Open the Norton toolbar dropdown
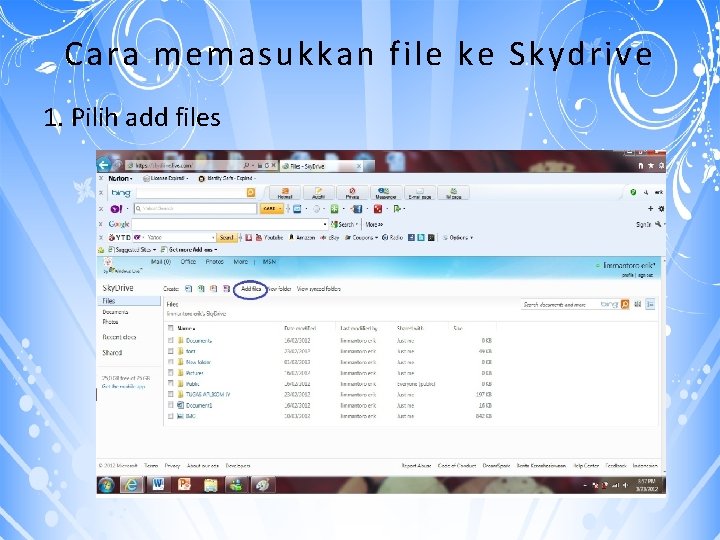 pos(120,178)
